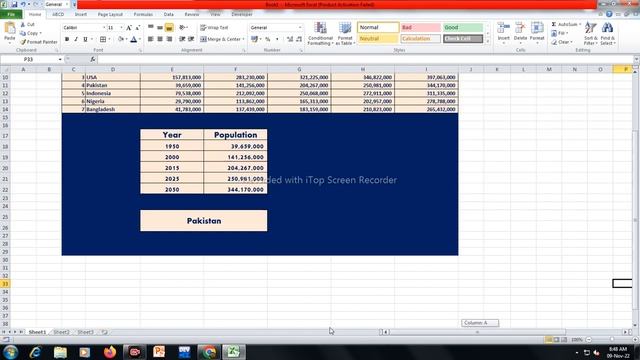
Task: Middle align the cell contents
Action: point(160,27)
